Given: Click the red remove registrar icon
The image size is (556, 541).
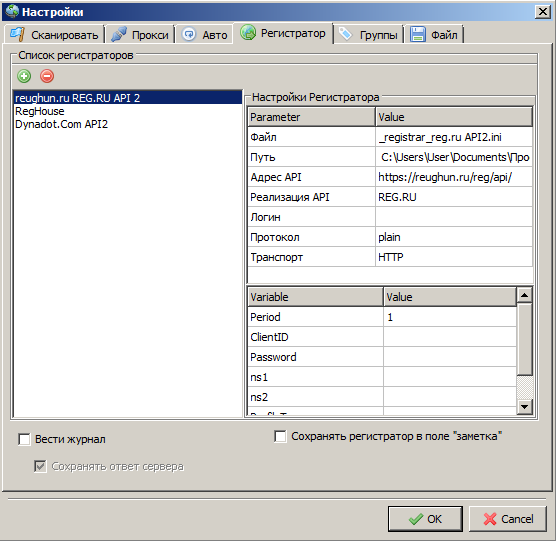Looking at the screenshot, I should (x=47, y=76).
